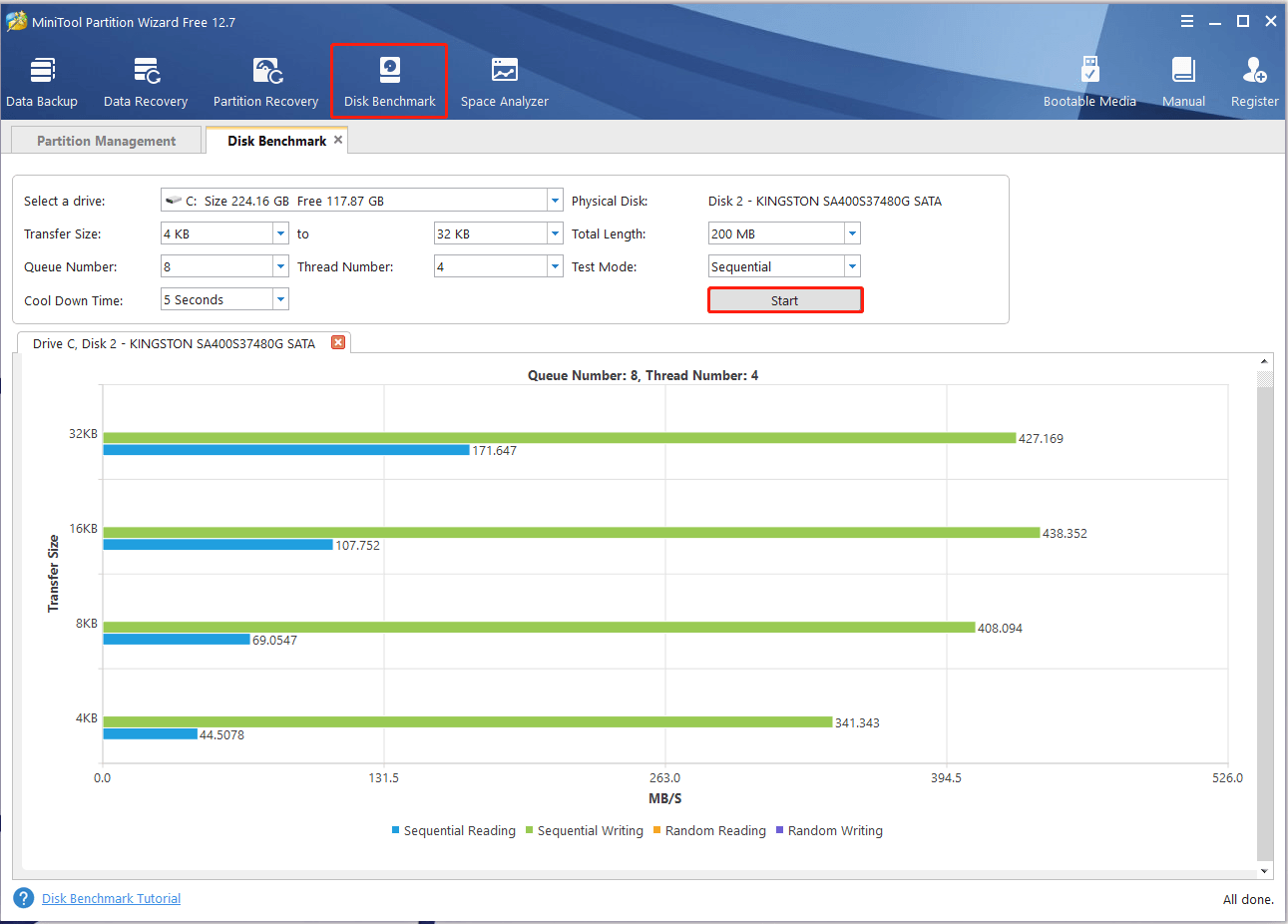Image resolution: width=1288 pixels, height=924 pixels.
Task: Expand the Total Length 200 MB dropdown
Action: 852,233
